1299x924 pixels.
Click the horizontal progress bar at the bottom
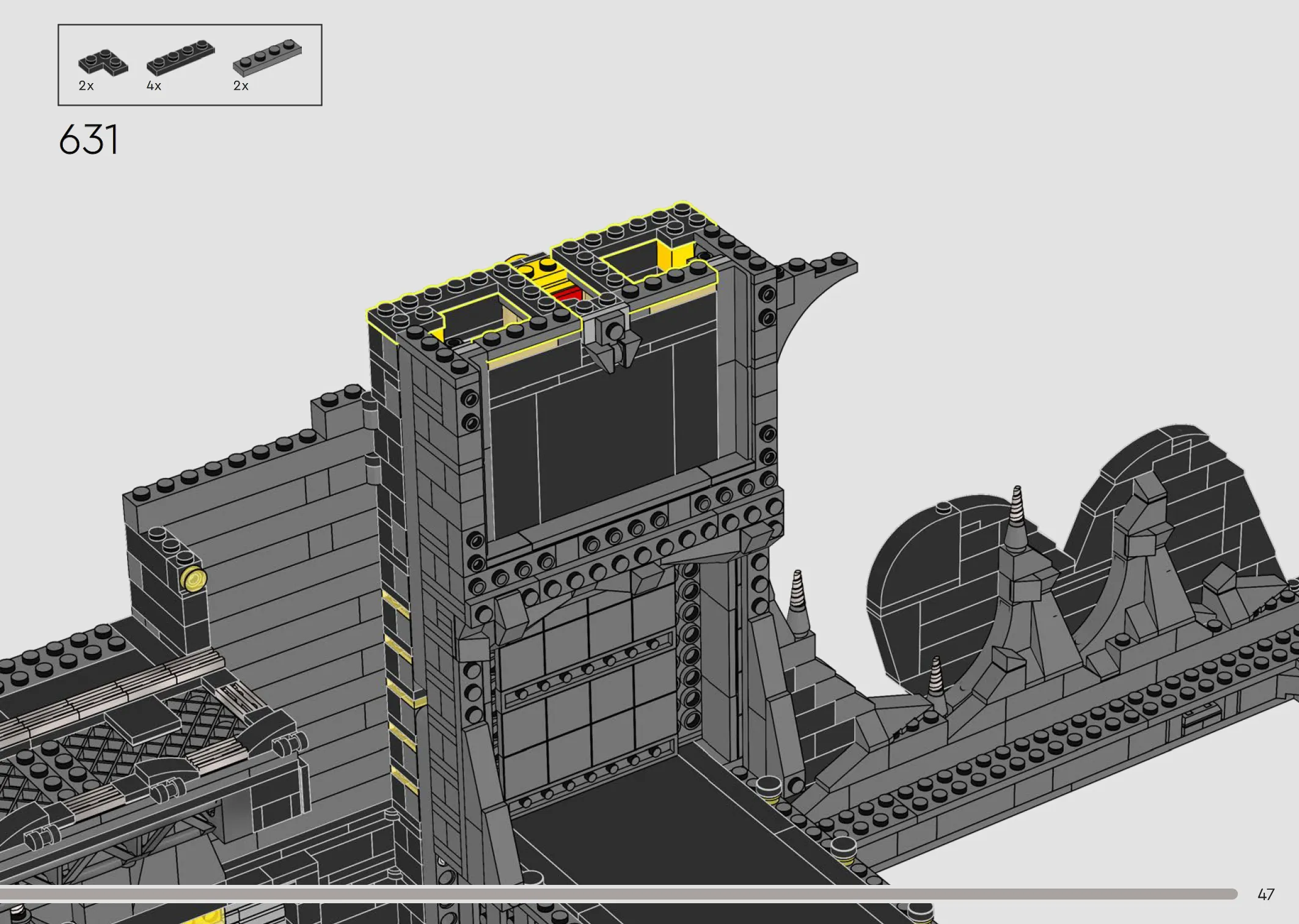coord(618,894)
